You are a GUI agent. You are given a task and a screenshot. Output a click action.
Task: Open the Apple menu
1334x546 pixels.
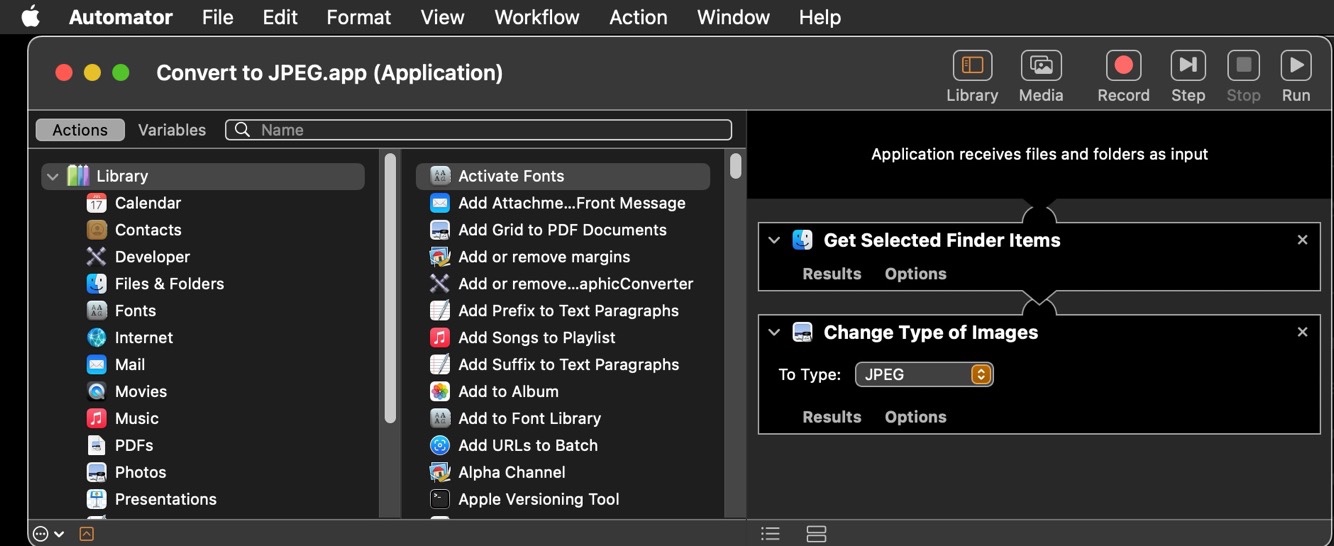30,17
